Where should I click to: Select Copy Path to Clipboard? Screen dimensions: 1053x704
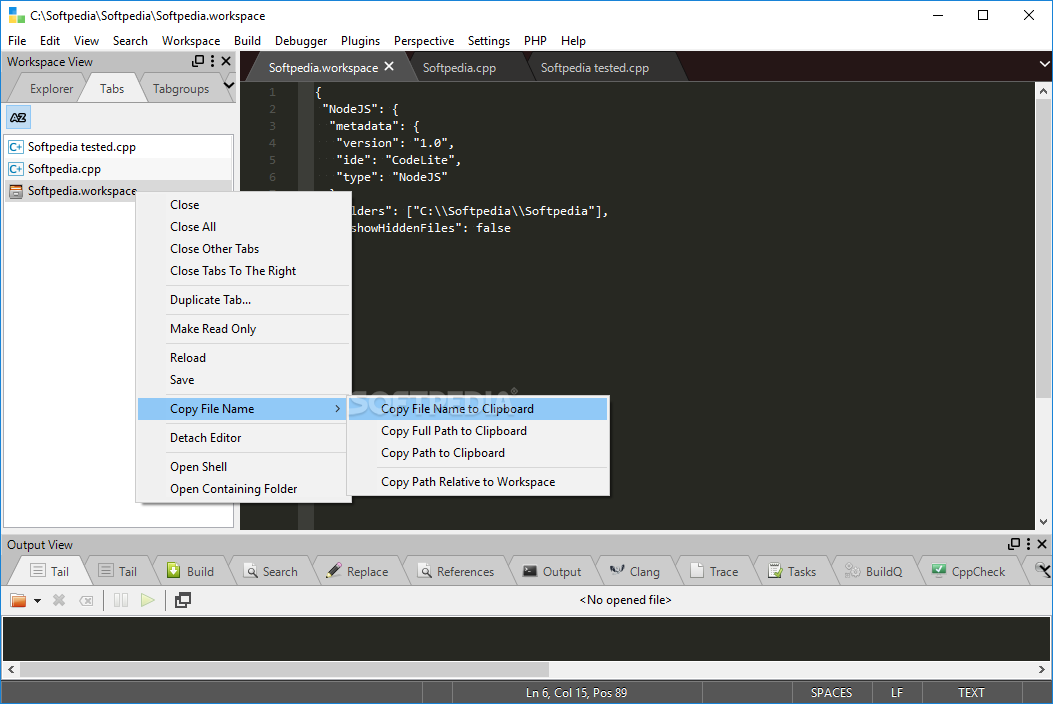pos(478,453)
